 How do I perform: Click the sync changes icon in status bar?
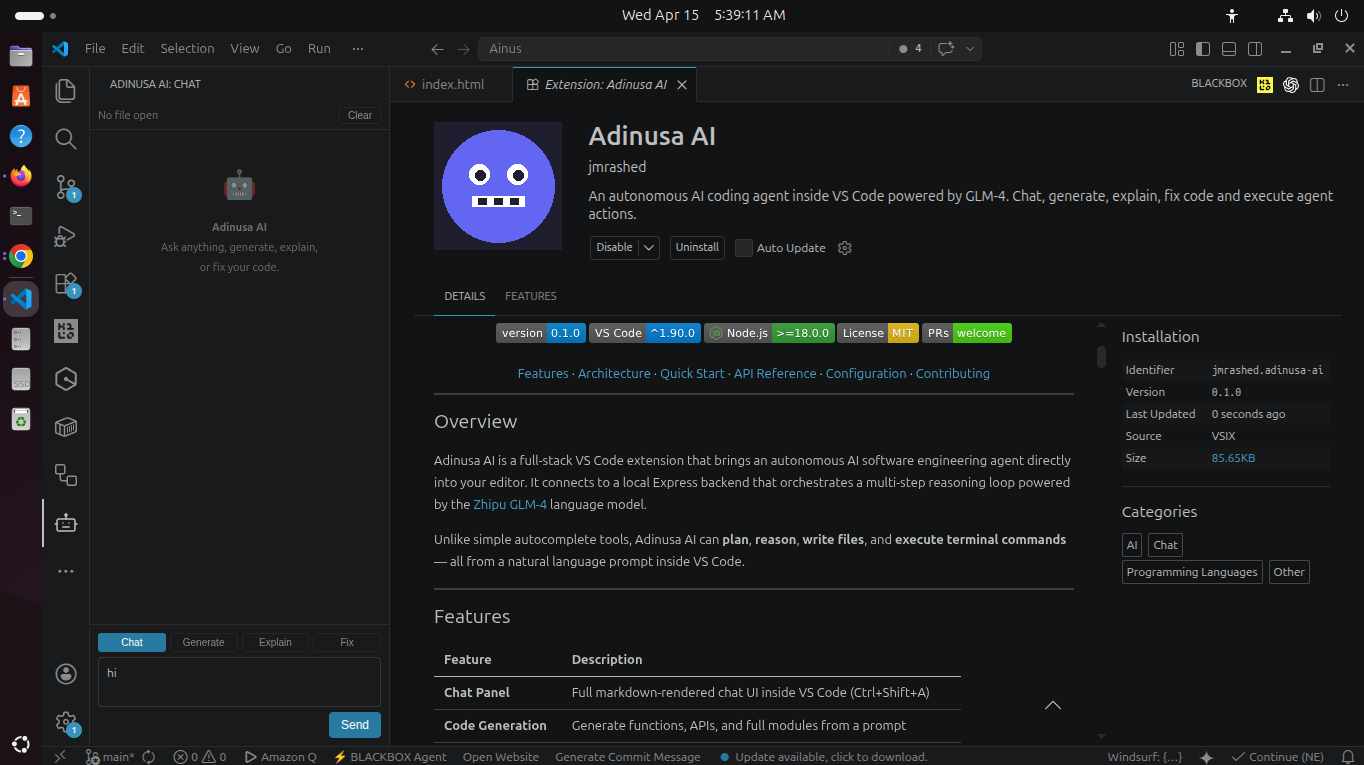(x=149, y=757)
